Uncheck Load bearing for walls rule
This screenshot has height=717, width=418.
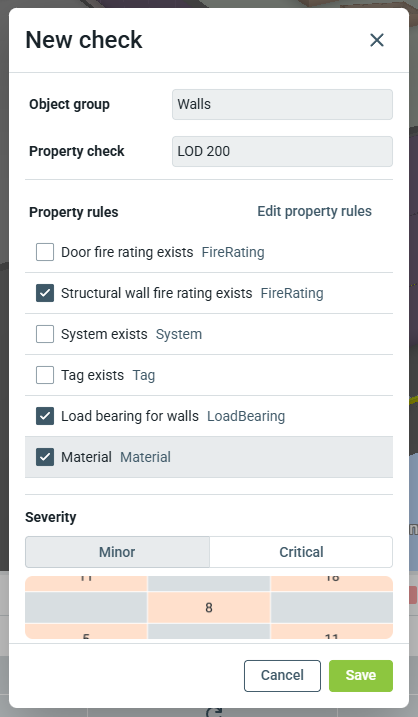pos(45,416)
